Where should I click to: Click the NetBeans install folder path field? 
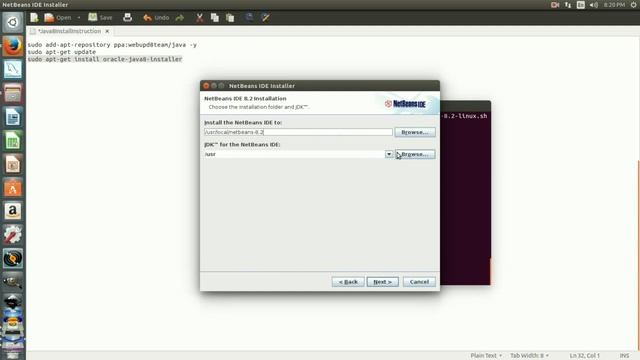pos(298,132)
